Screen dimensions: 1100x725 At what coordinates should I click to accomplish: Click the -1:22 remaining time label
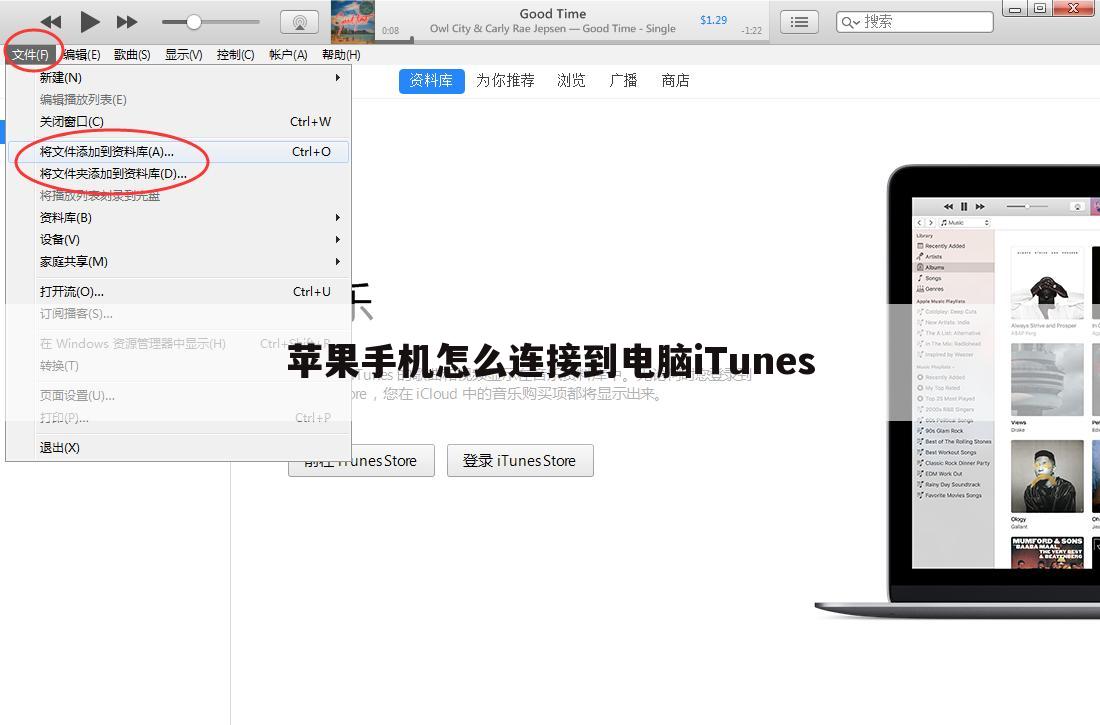pos(751,31)
